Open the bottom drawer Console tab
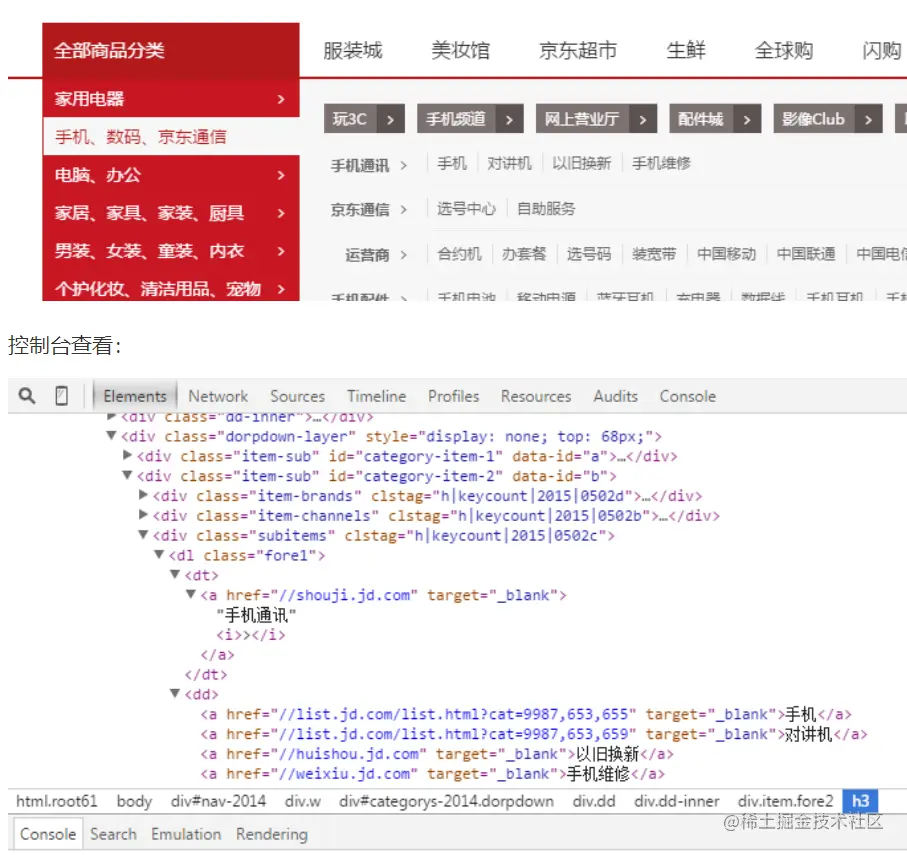The image size is (907, 855). (48, 834)
